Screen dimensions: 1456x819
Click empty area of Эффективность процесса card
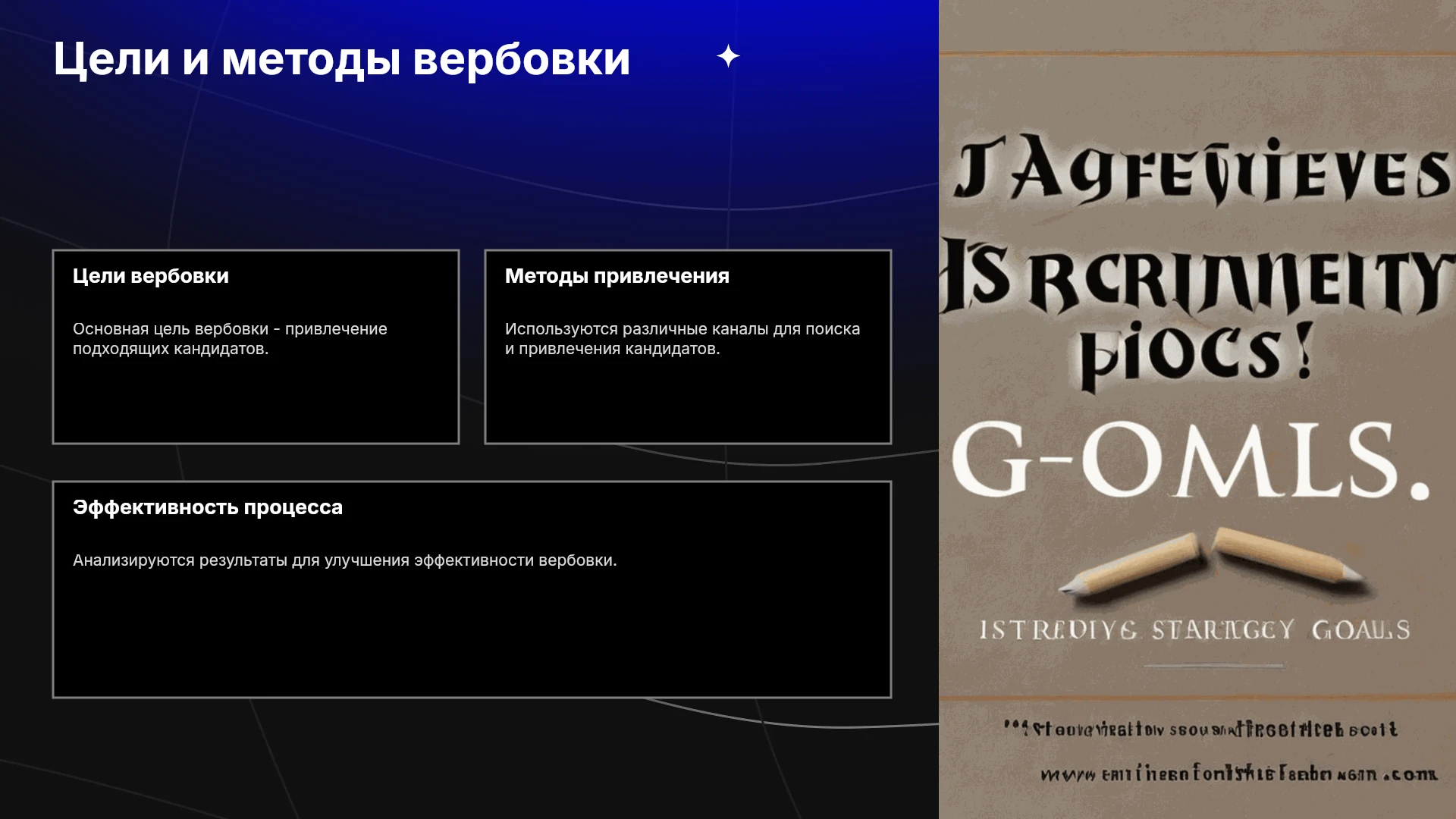point(472,637)
